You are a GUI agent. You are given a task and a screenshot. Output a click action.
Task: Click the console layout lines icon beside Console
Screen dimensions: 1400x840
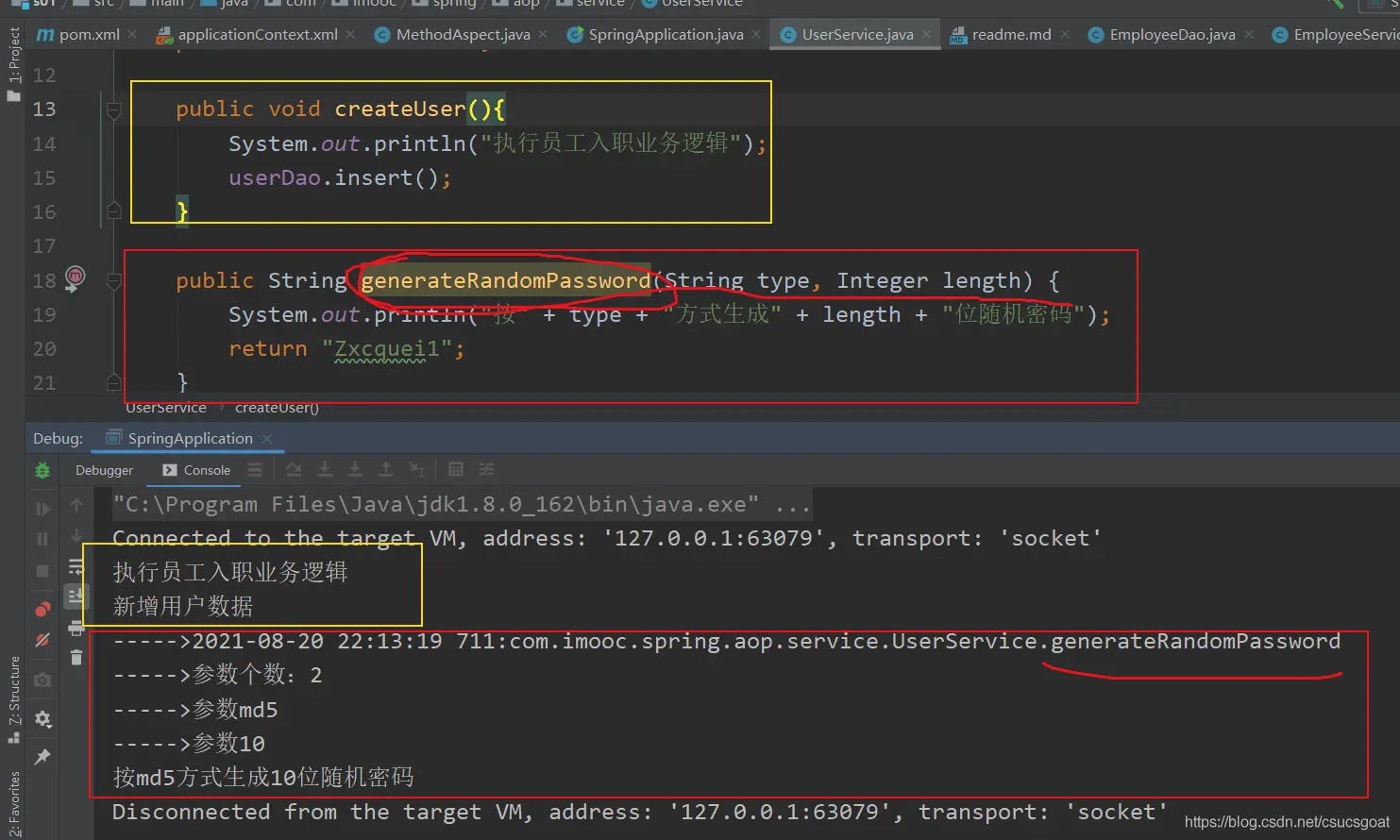pyautogui.click(x=255, y=470)
